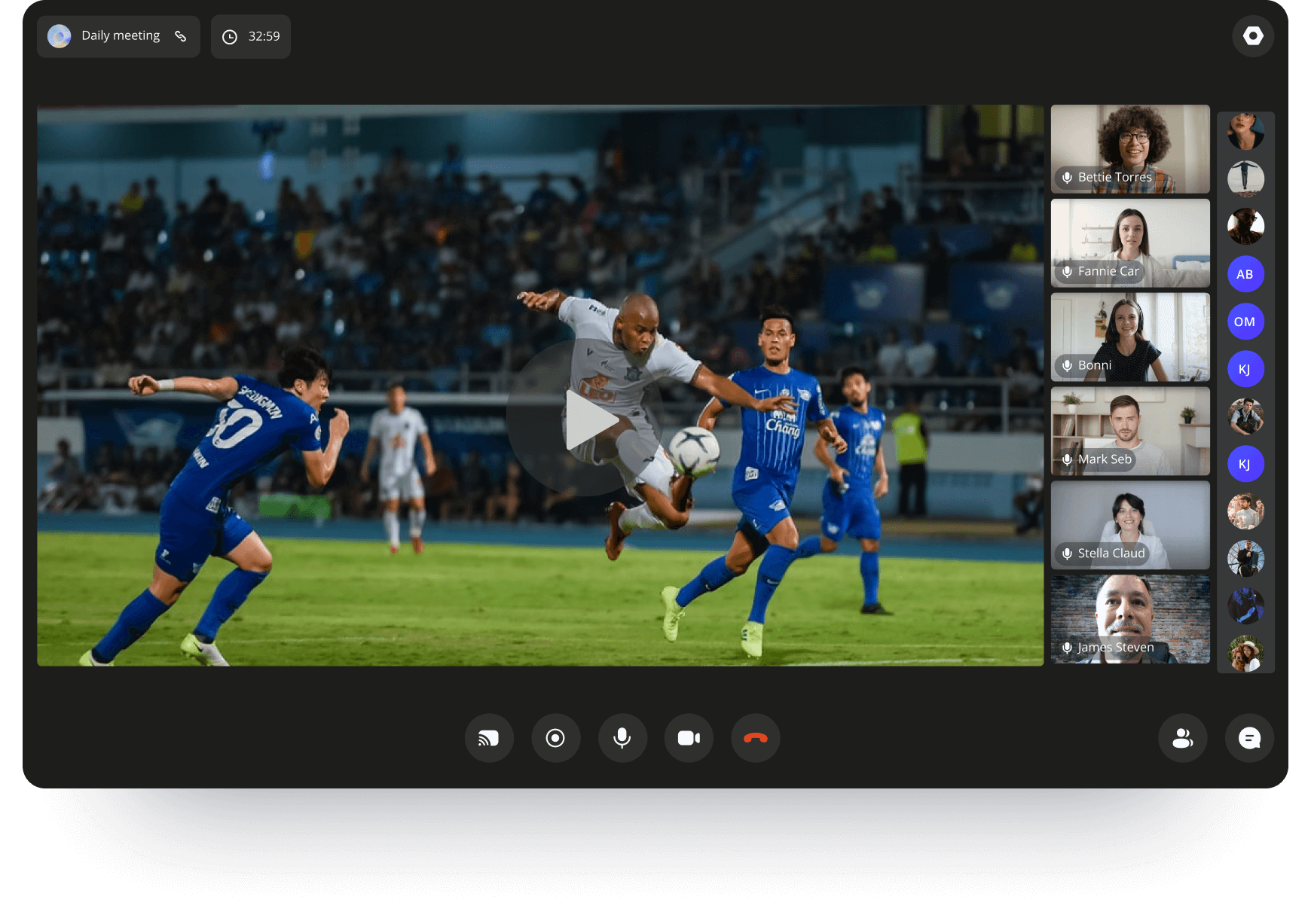
Task: Select the KJ avatar directly below OM
Action: pyautogui.click(x=1245, y=369)
